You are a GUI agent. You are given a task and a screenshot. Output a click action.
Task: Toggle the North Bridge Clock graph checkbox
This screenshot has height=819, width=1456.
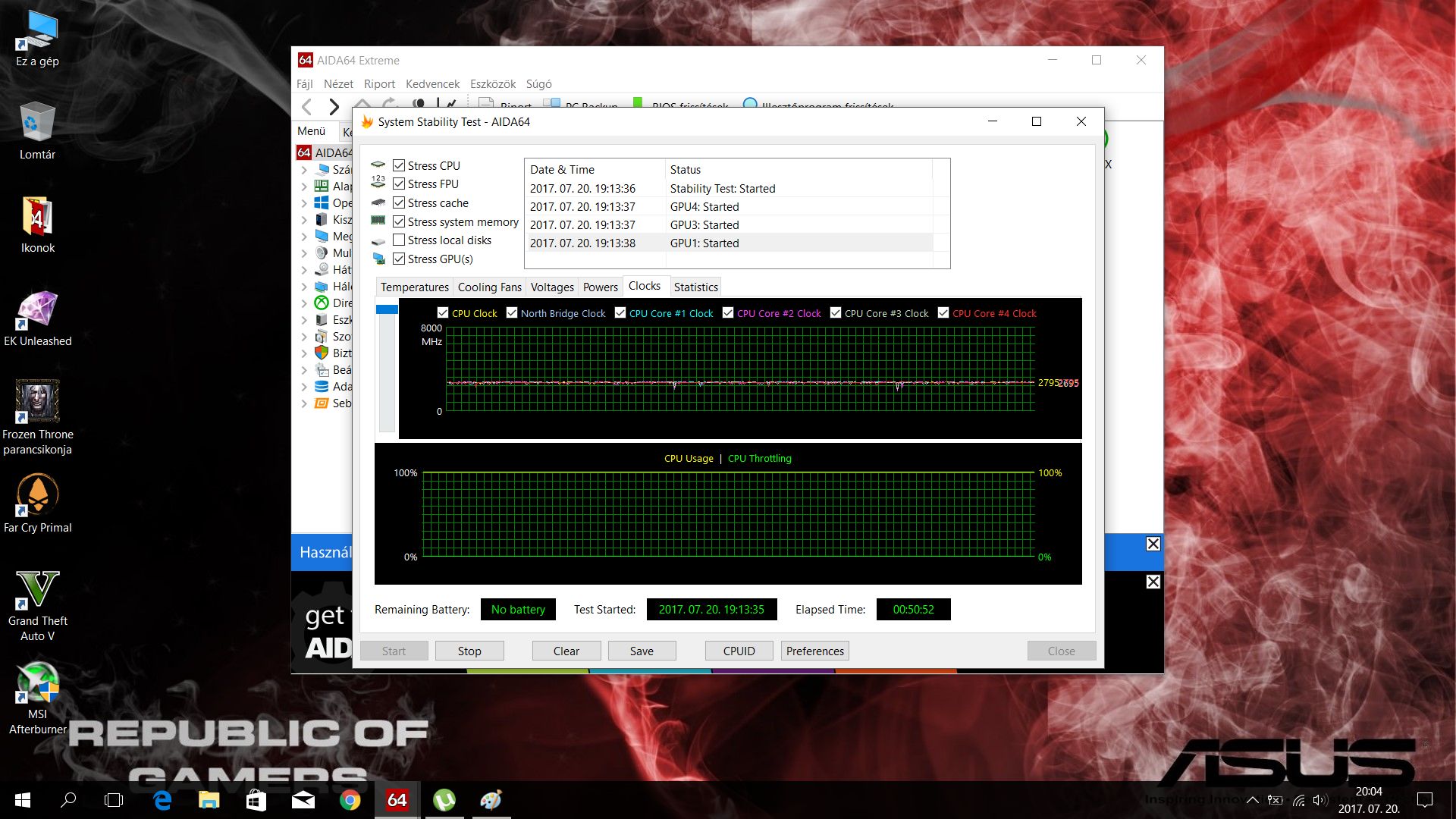512,312
